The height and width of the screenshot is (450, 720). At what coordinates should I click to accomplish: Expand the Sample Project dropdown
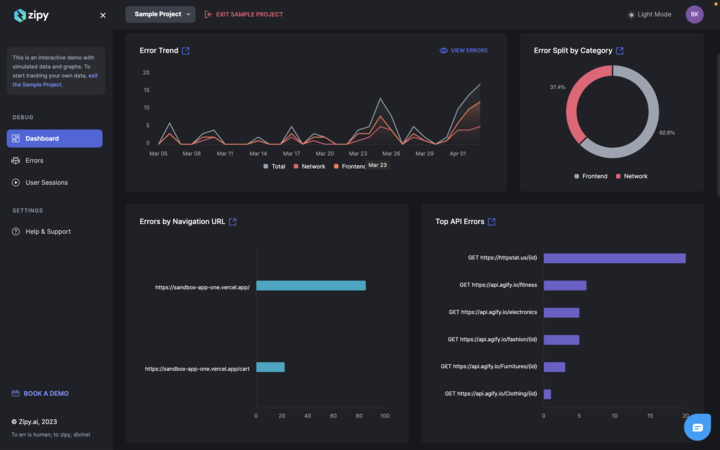pyautogui.click(x=160, y=14)
